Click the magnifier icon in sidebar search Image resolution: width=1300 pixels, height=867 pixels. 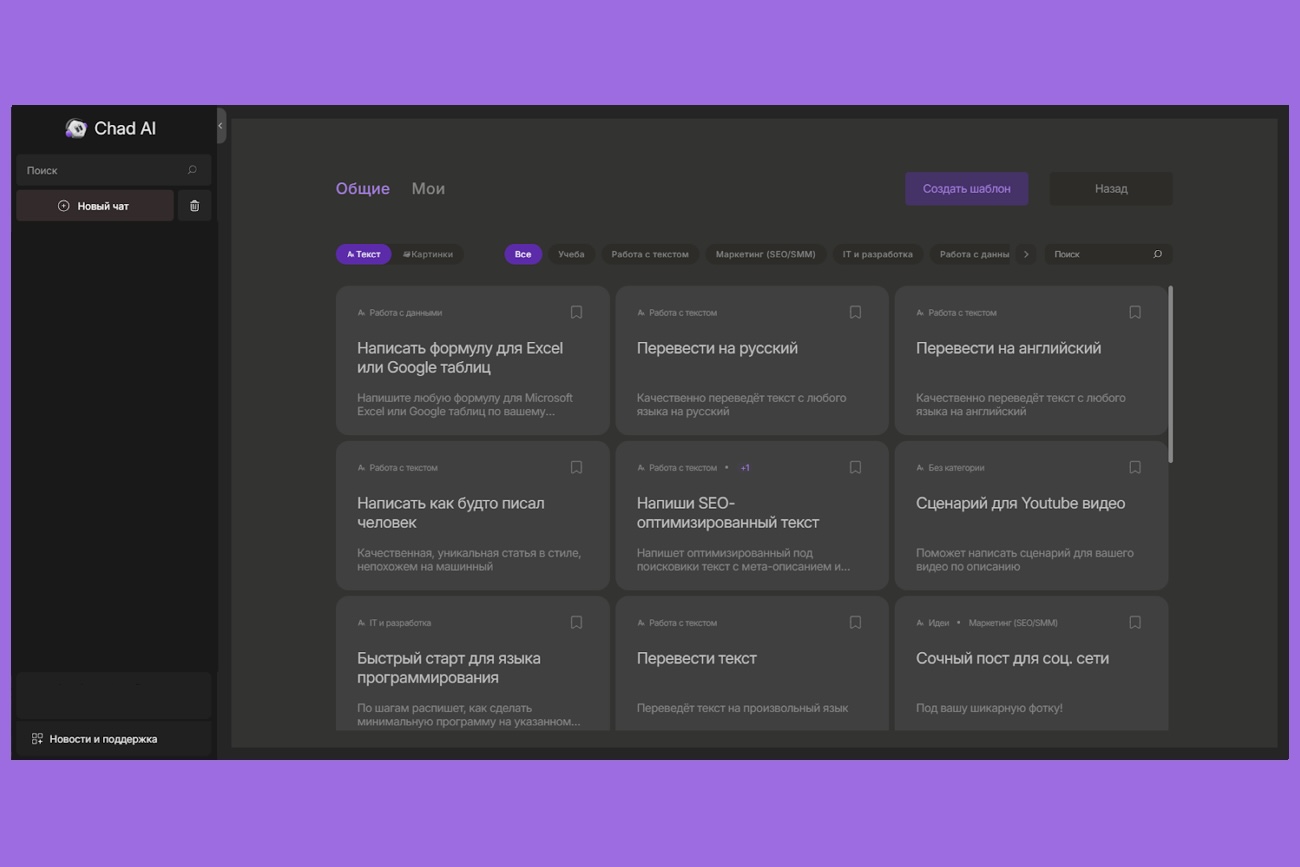[x=192, y=170]
